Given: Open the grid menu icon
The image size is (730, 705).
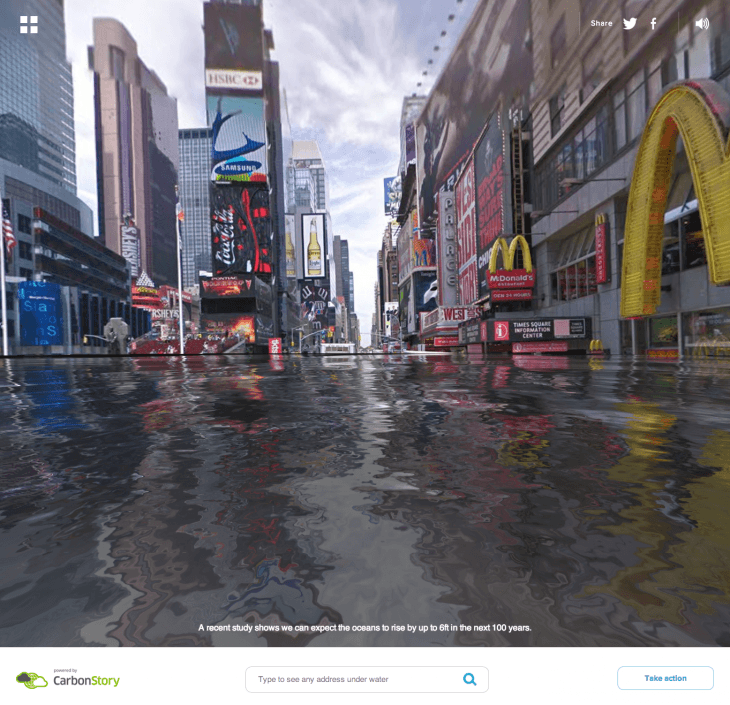Looking at the screenshot, I should (29, 24).
